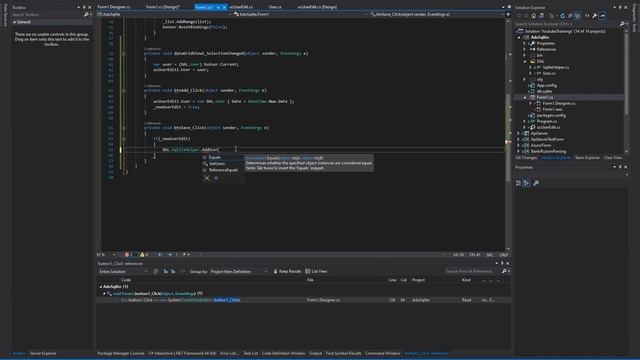Toggle pin on the references results panel
Image resolution: width=640 pixels, height=360 pixels.
coord(502,264)
